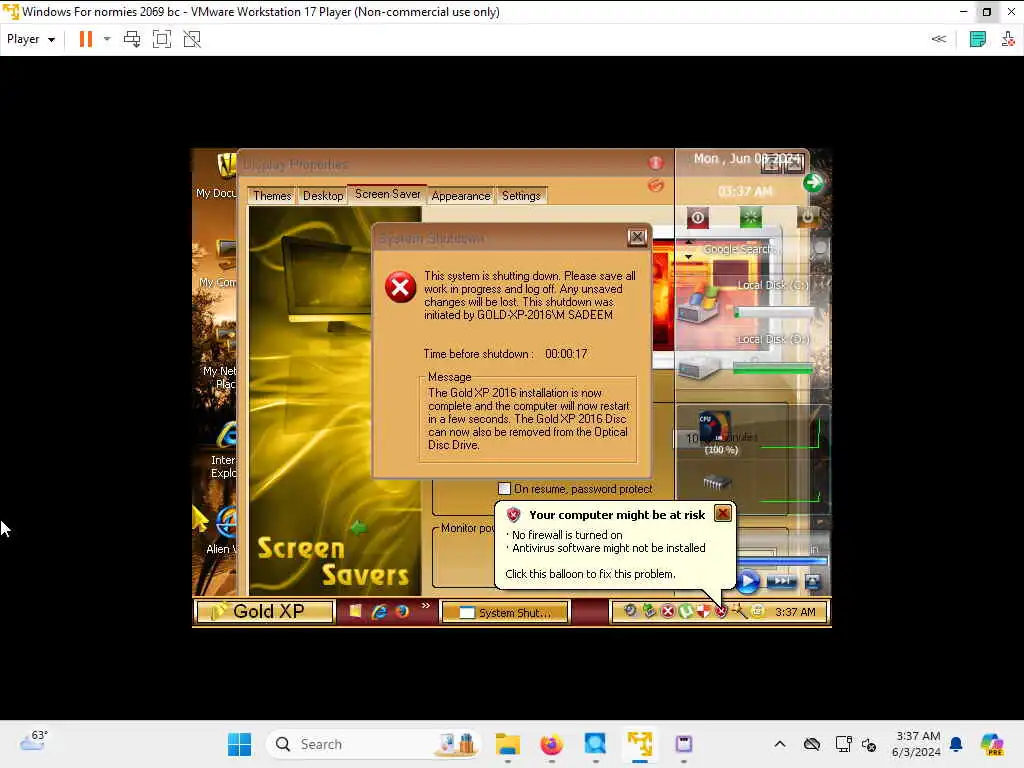
Task: Click the Windows clock showing 6/3/2024
Action: (x=916, y=744)
